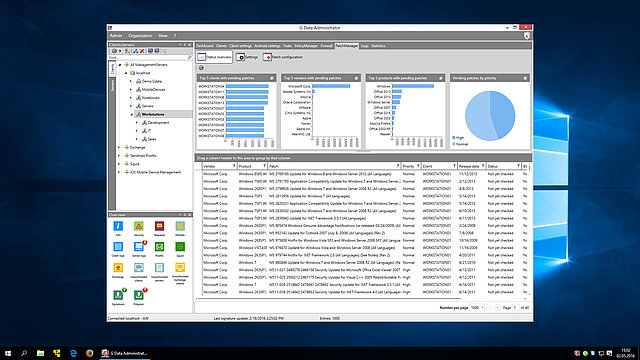Select G Data Administrator in taskbar
Viewport: 640px width, 360px height.
(125, 353)
